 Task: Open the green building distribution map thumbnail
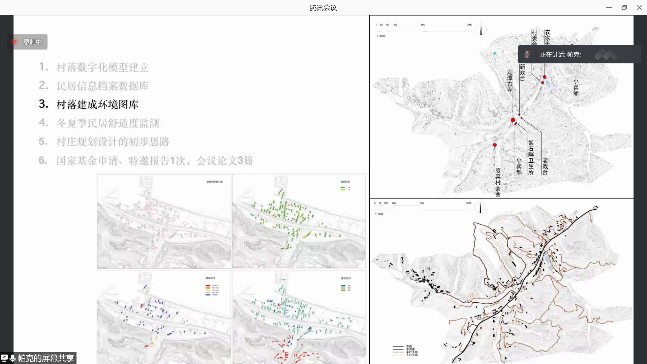click(299, 221)
